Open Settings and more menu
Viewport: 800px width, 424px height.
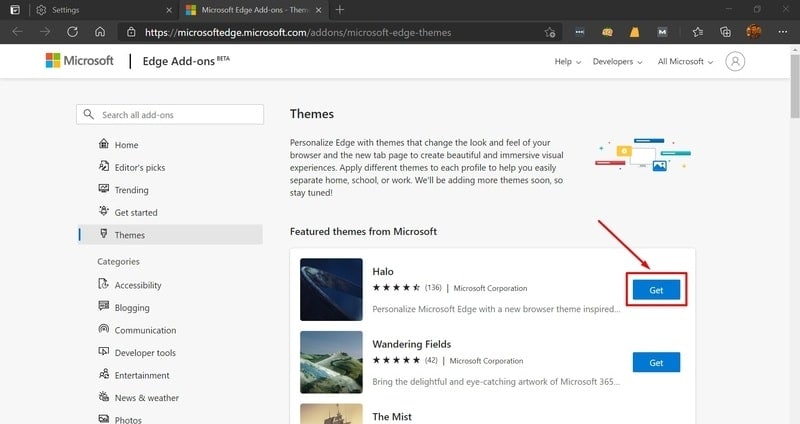click(783, 32)
